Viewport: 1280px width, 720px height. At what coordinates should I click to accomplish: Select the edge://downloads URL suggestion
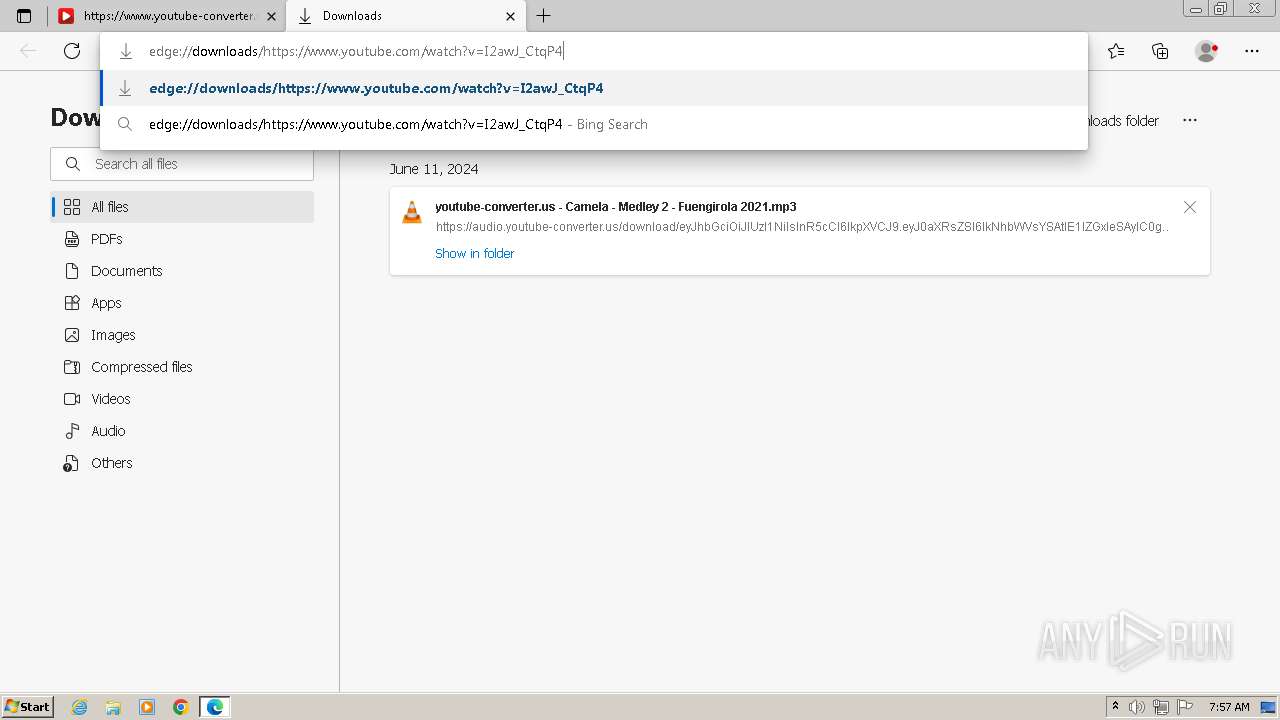(x=594, y=88)
